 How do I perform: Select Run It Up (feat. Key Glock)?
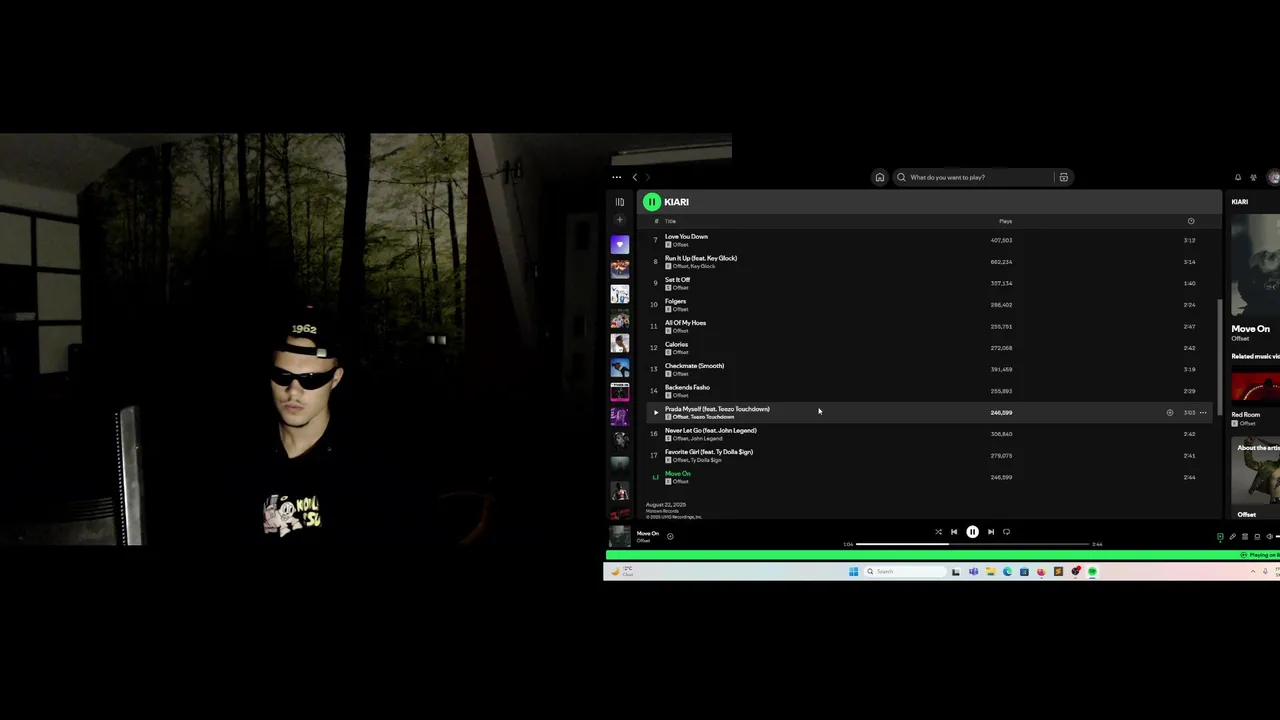pyautogui.click(x=928, y=262)
